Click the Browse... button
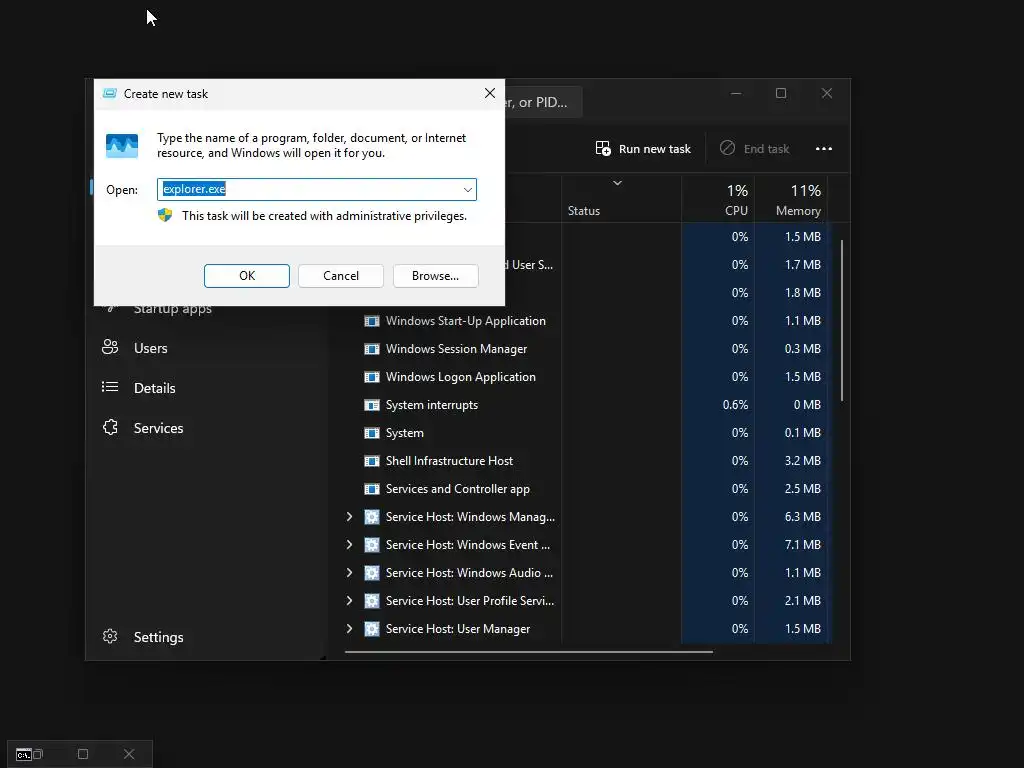Image resolution: width=1024 pixels, height=768 pixels. click(x=436, y=276)
